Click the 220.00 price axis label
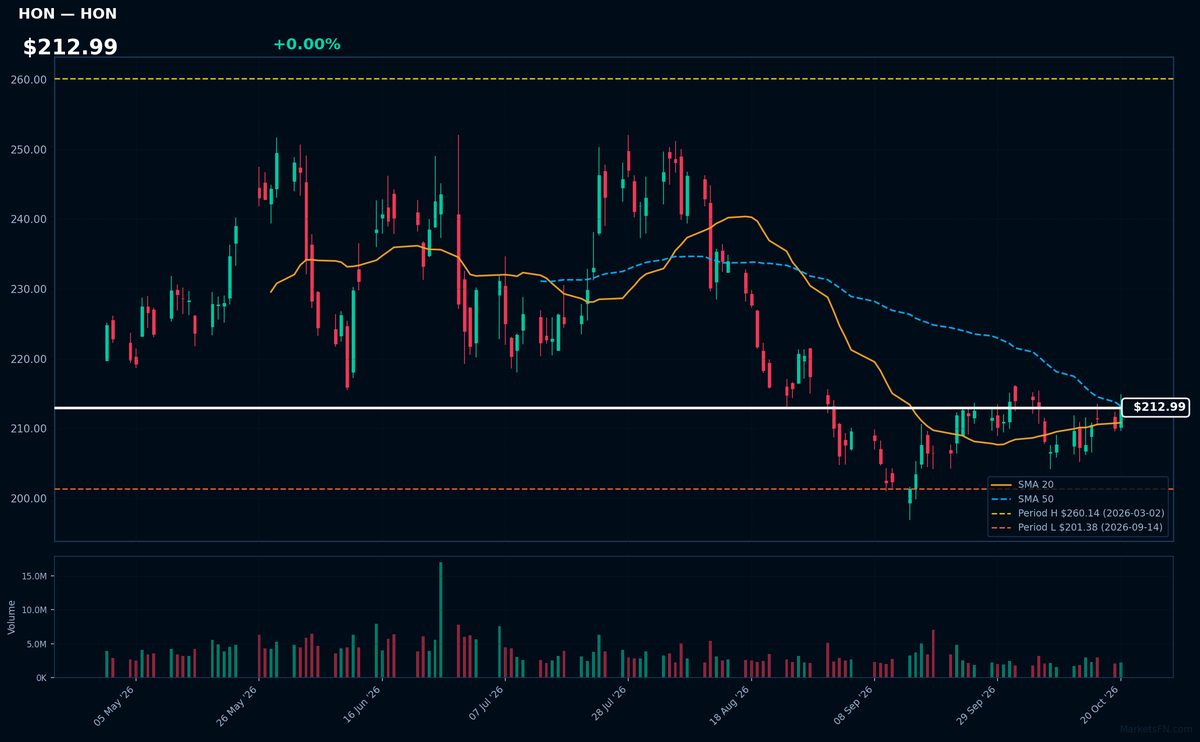The image size is (1200, 742). click(30, 359)
